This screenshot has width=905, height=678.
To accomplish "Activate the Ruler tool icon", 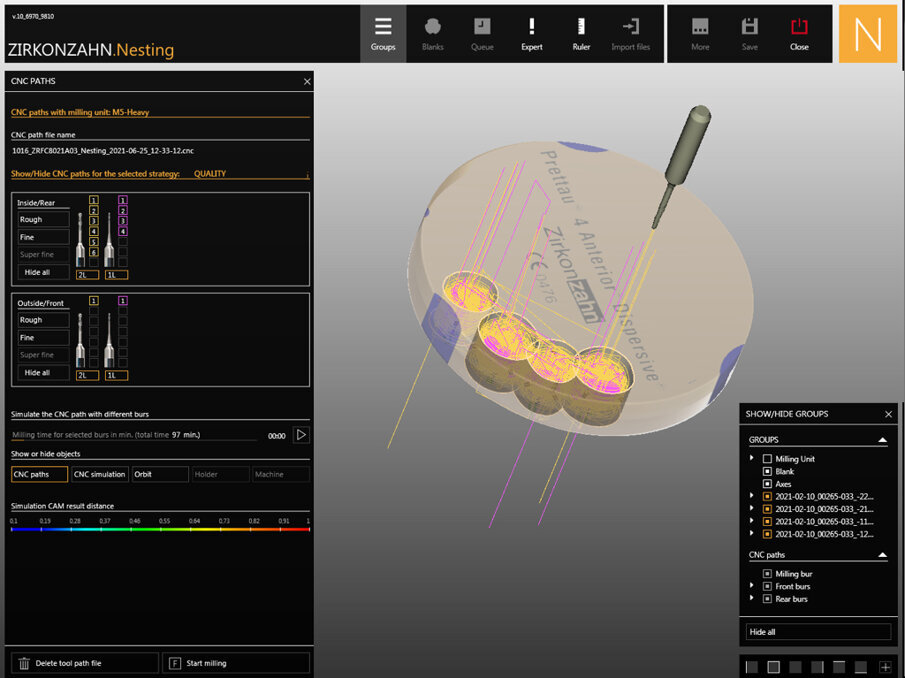I will [x=581, y=33].
